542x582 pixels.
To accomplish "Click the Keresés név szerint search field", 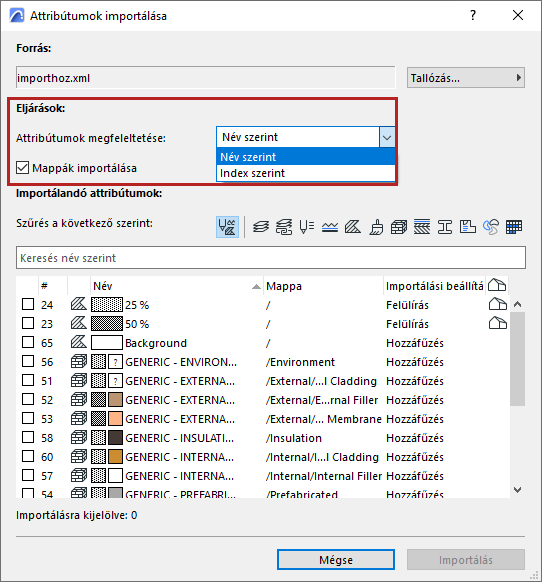I will click(x=271, y=258).
